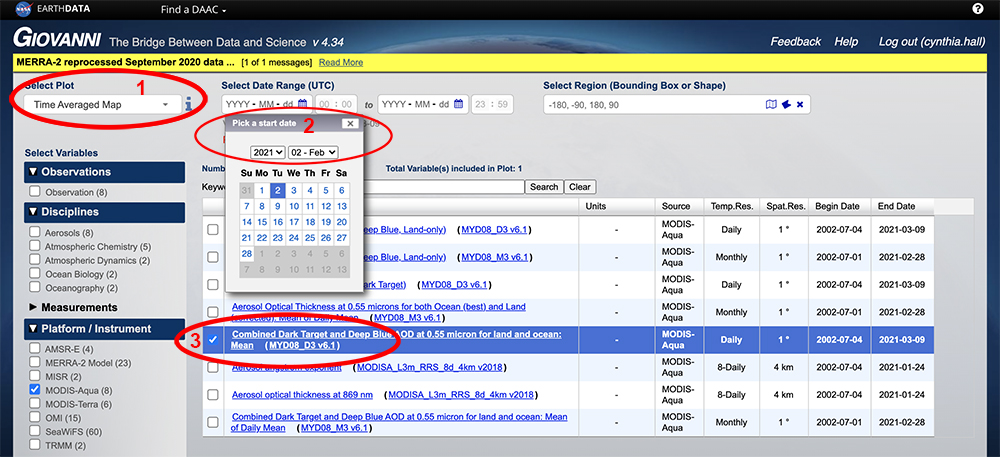Sort by the End Date column header

pos(895,207)
